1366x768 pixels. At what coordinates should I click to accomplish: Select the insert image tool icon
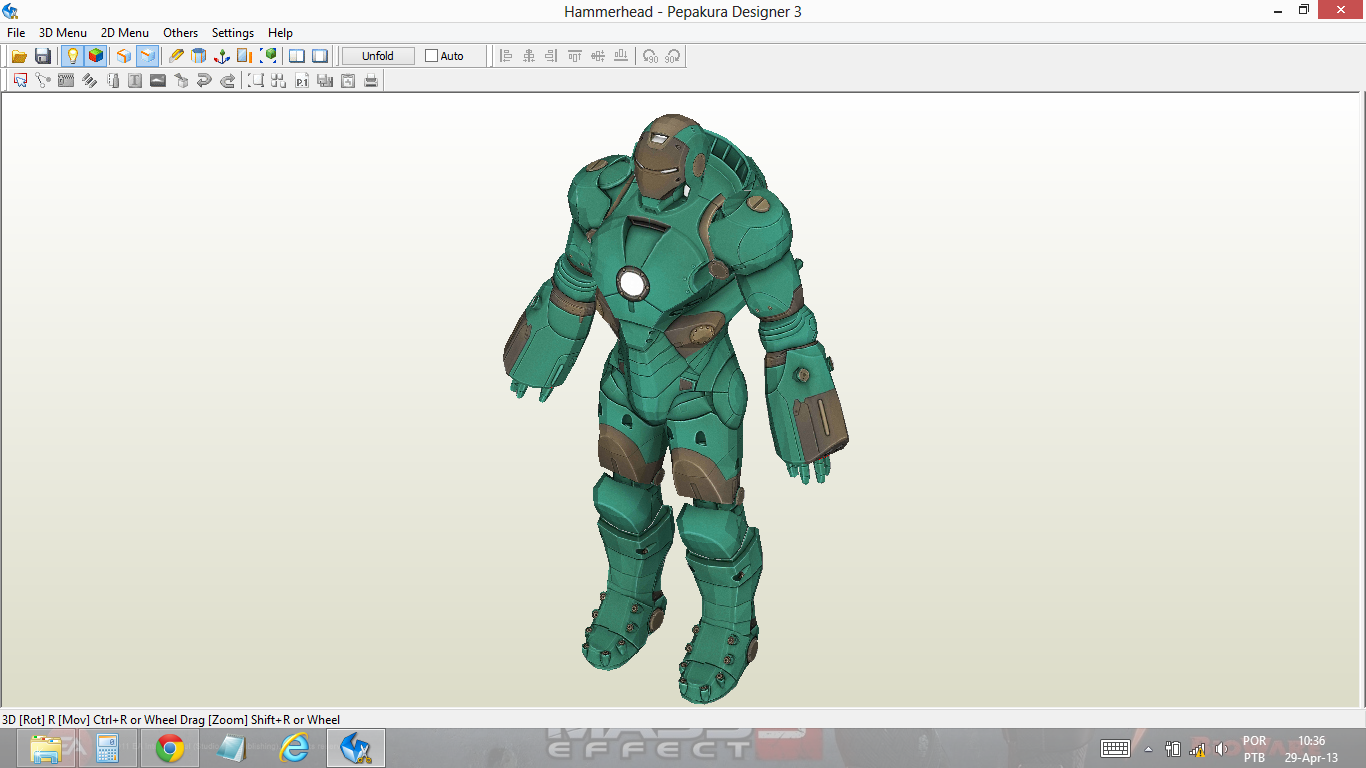point(158,80)
